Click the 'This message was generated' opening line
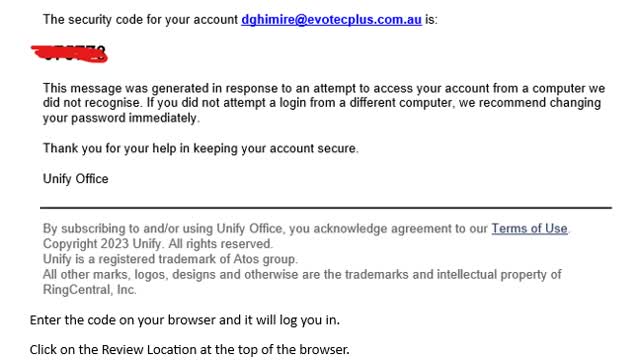Viewport: 640px width, 360px height. click(x=324, y=89)
